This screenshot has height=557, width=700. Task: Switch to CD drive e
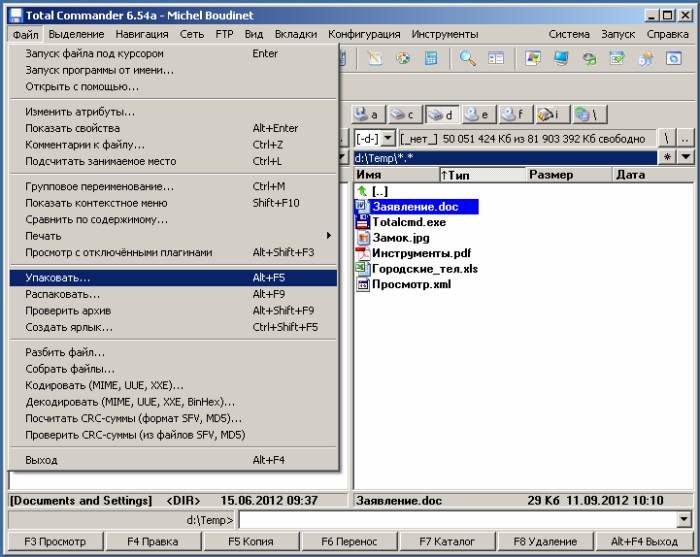pos(478,115)
